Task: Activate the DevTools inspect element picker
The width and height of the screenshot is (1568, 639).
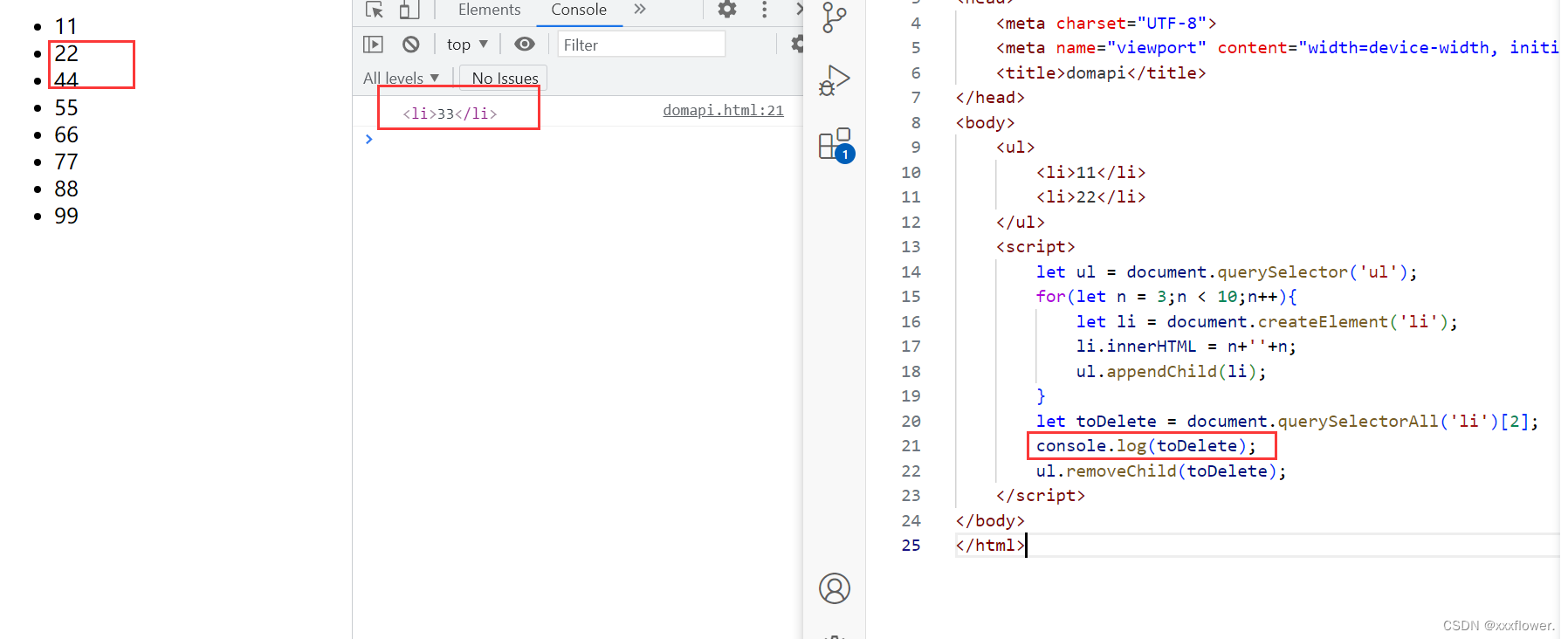Action: point(375,10)
